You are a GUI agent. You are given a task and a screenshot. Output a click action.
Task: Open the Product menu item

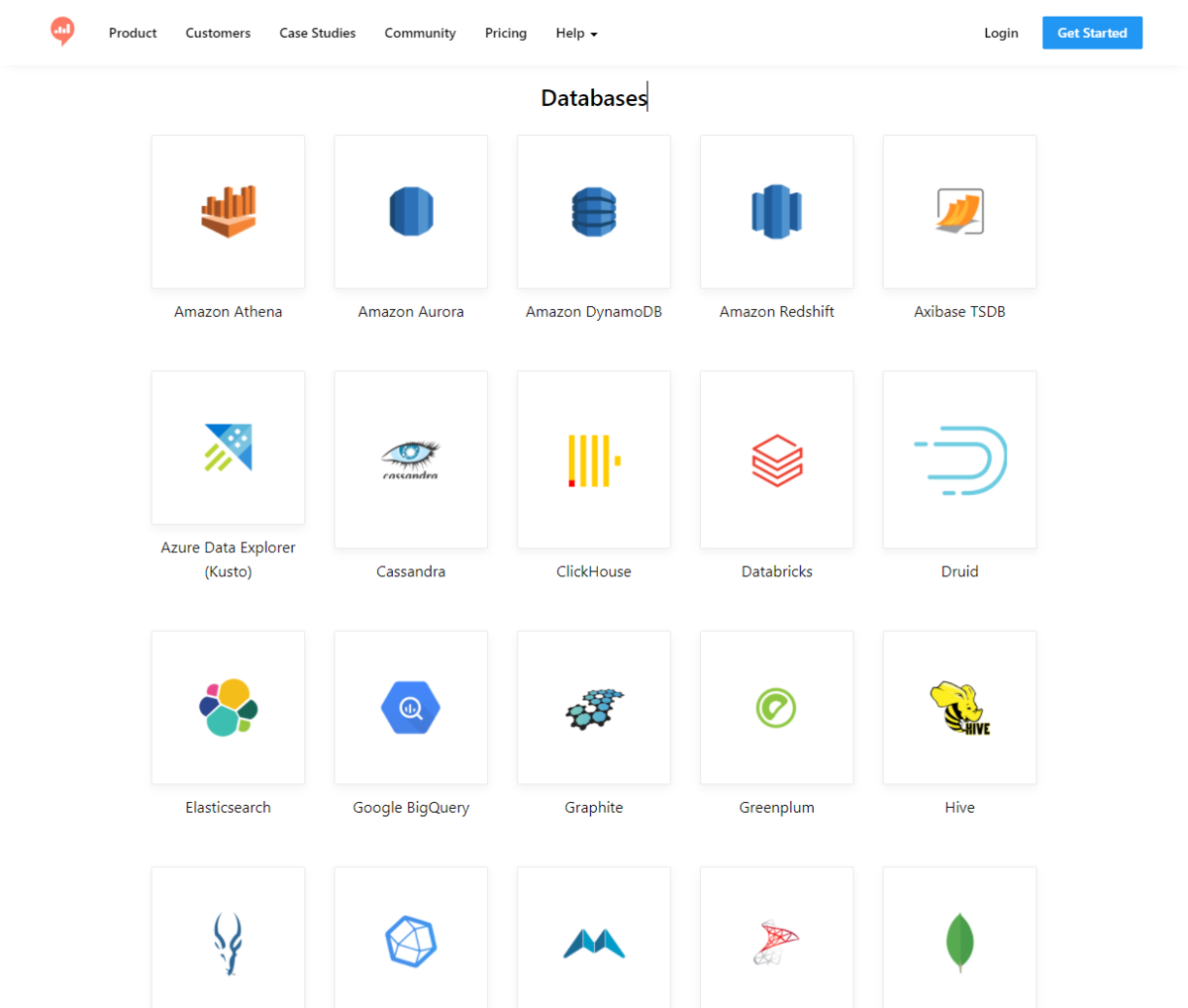pyautogui.click(x=133, y=33)
